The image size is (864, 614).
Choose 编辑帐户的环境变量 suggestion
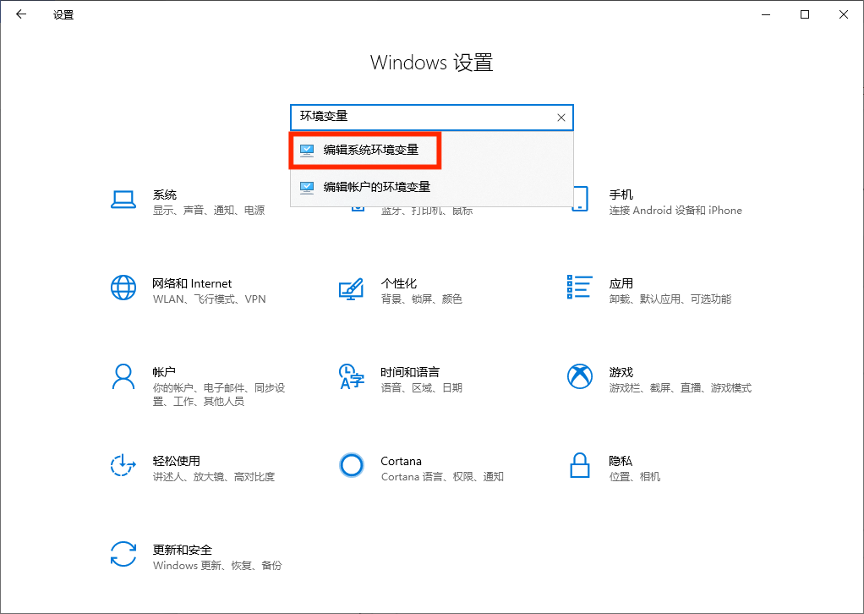[x=376, y=187]
